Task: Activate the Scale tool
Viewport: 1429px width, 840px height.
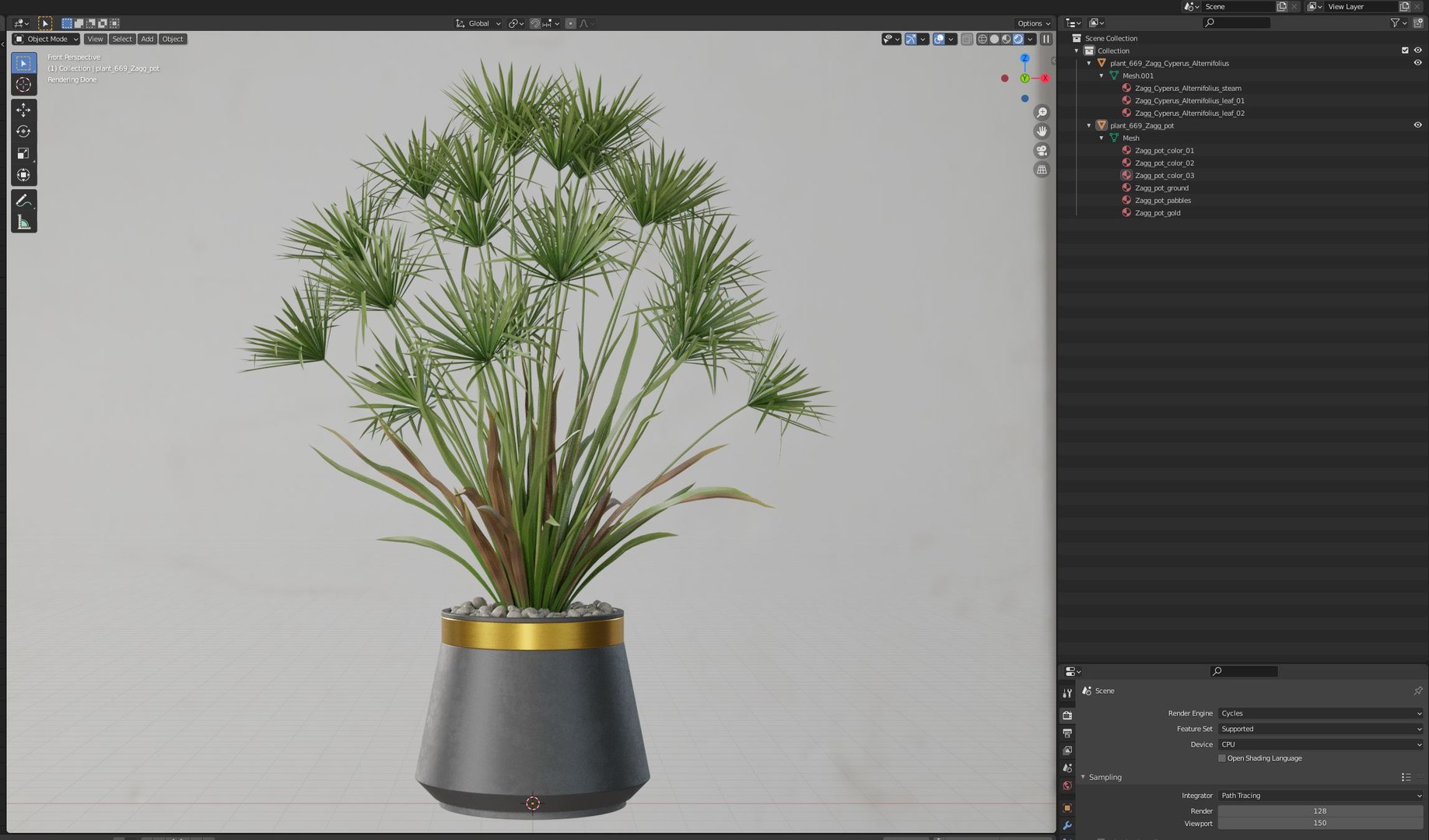Action: click(23, 153)
